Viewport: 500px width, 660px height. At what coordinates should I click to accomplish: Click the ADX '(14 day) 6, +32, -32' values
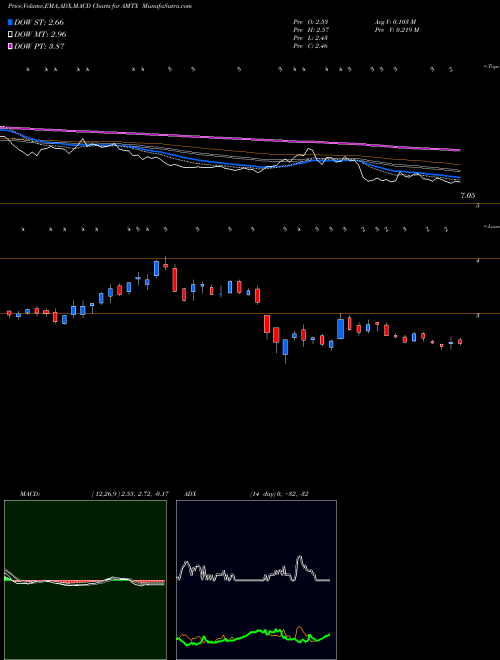point(279,494)
